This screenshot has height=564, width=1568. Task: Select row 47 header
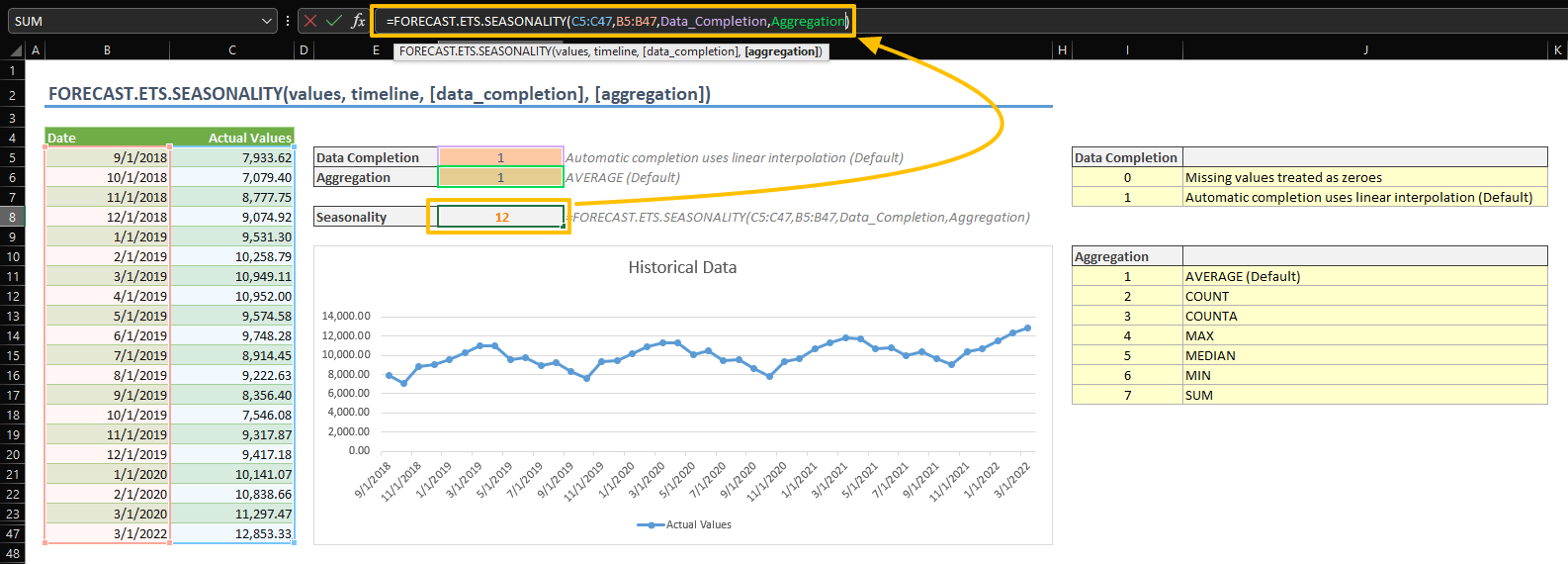[x=12, y=533]
